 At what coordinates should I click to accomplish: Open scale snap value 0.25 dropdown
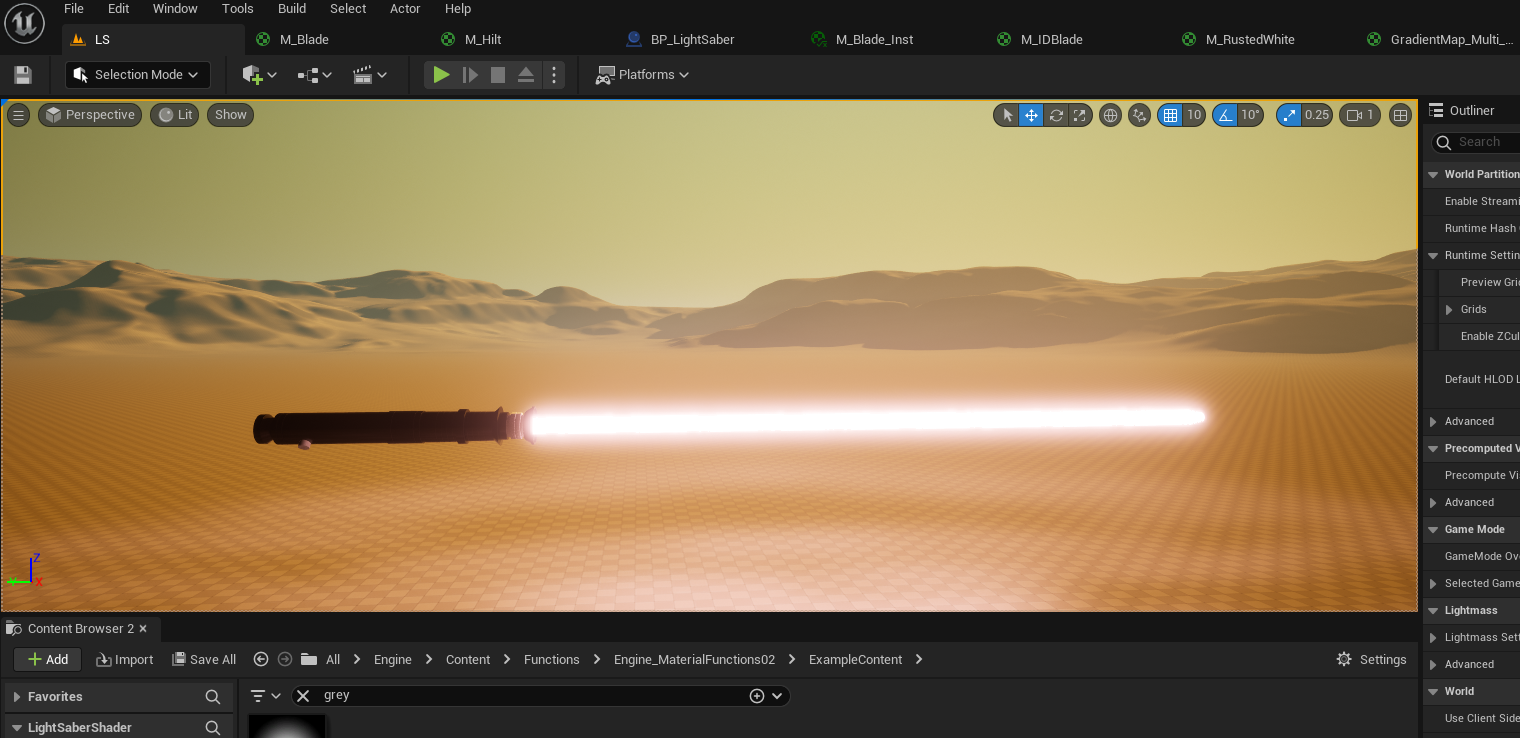[1317, 115]
